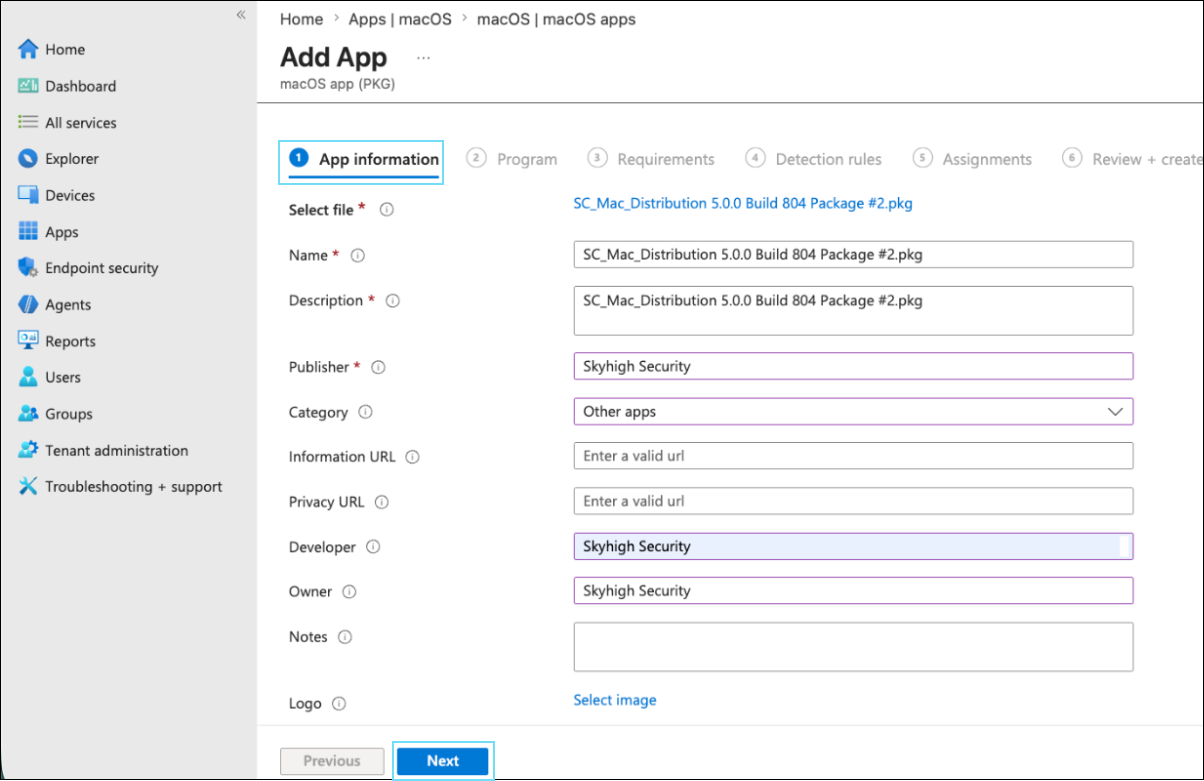Focus the Publisher input field

[853, 366]
